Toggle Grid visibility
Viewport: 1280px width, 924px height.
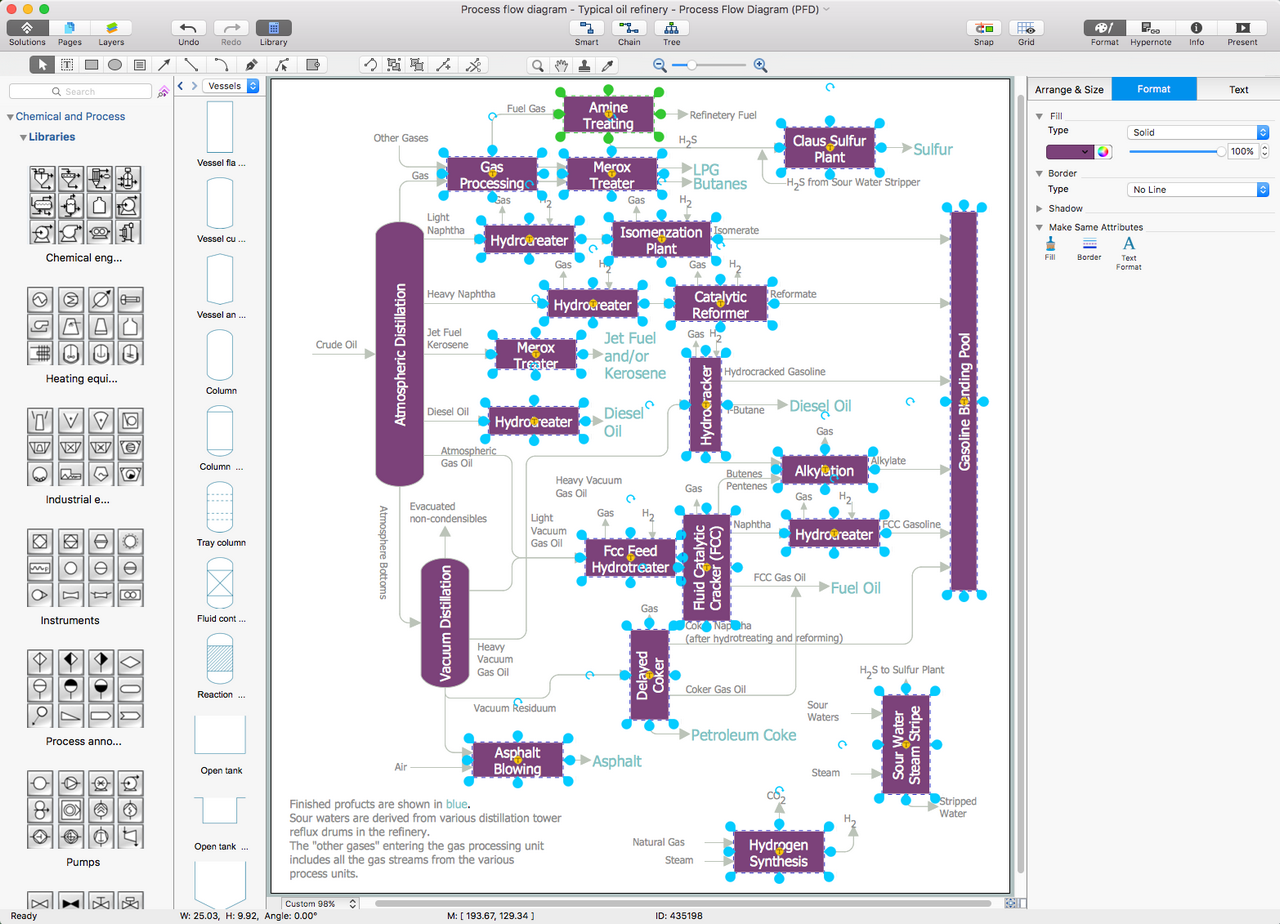coord(1026,28)
